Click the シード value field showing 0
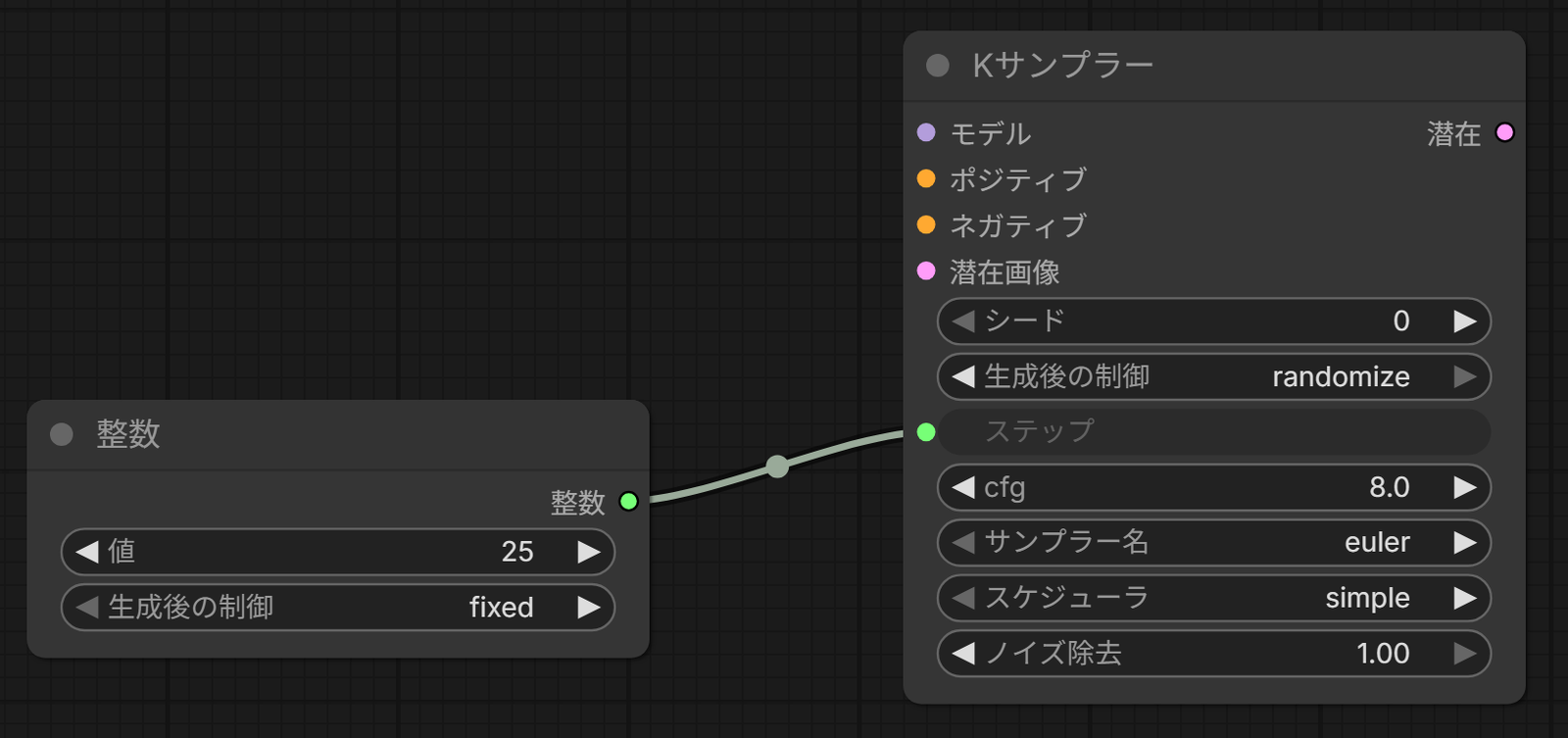Image resolution: width=1568 pixels, height=738 pixels. (1214, 321)
